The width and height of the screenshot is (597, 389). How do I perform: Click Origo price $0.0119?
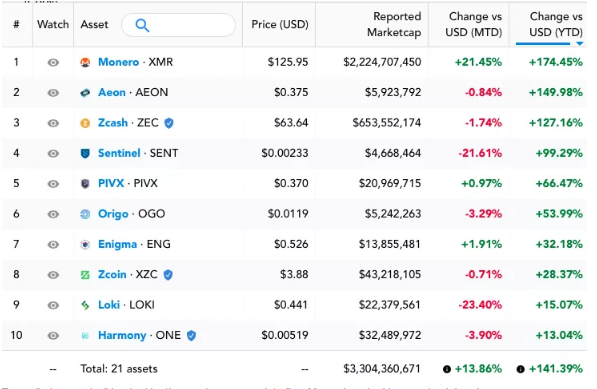point(288,214)
